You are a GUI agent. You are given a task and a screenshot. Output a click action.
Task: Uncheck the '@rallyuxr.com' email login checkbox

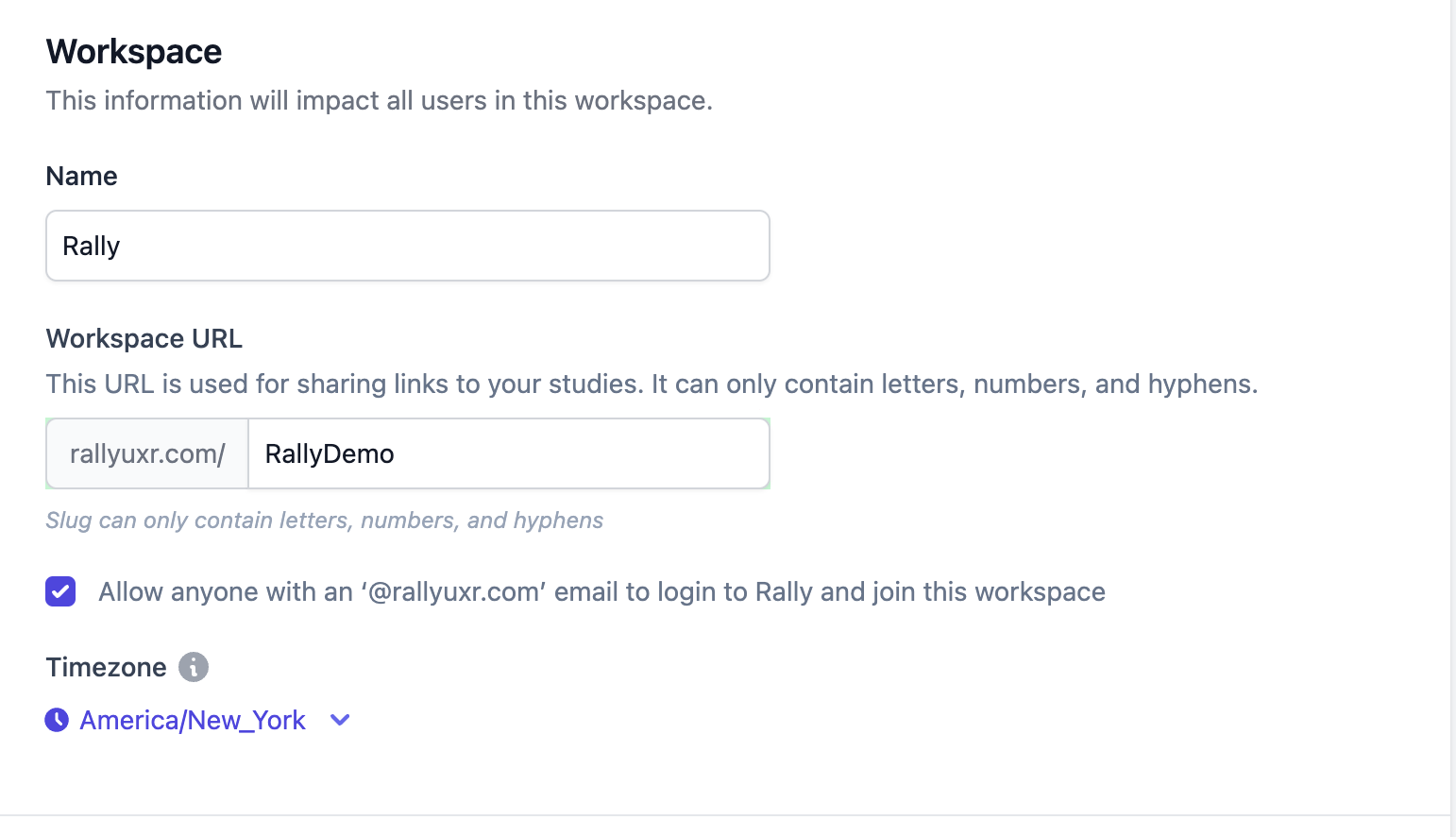60,591
